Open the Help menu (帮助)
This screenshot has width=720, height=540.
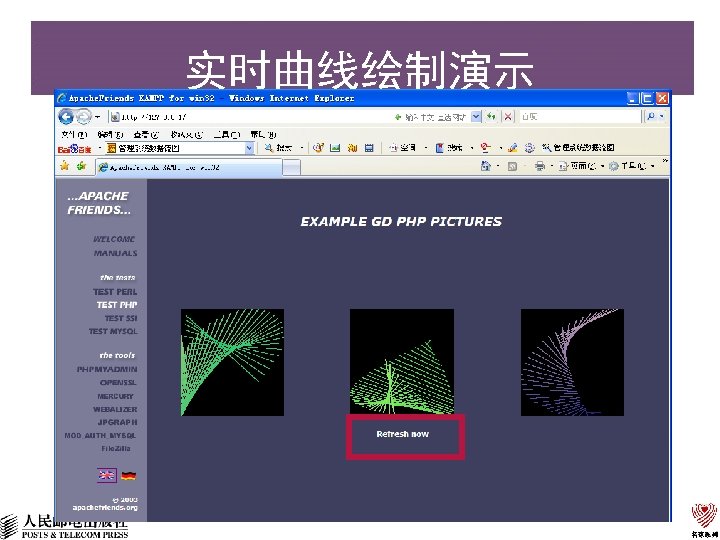(263, 134)
